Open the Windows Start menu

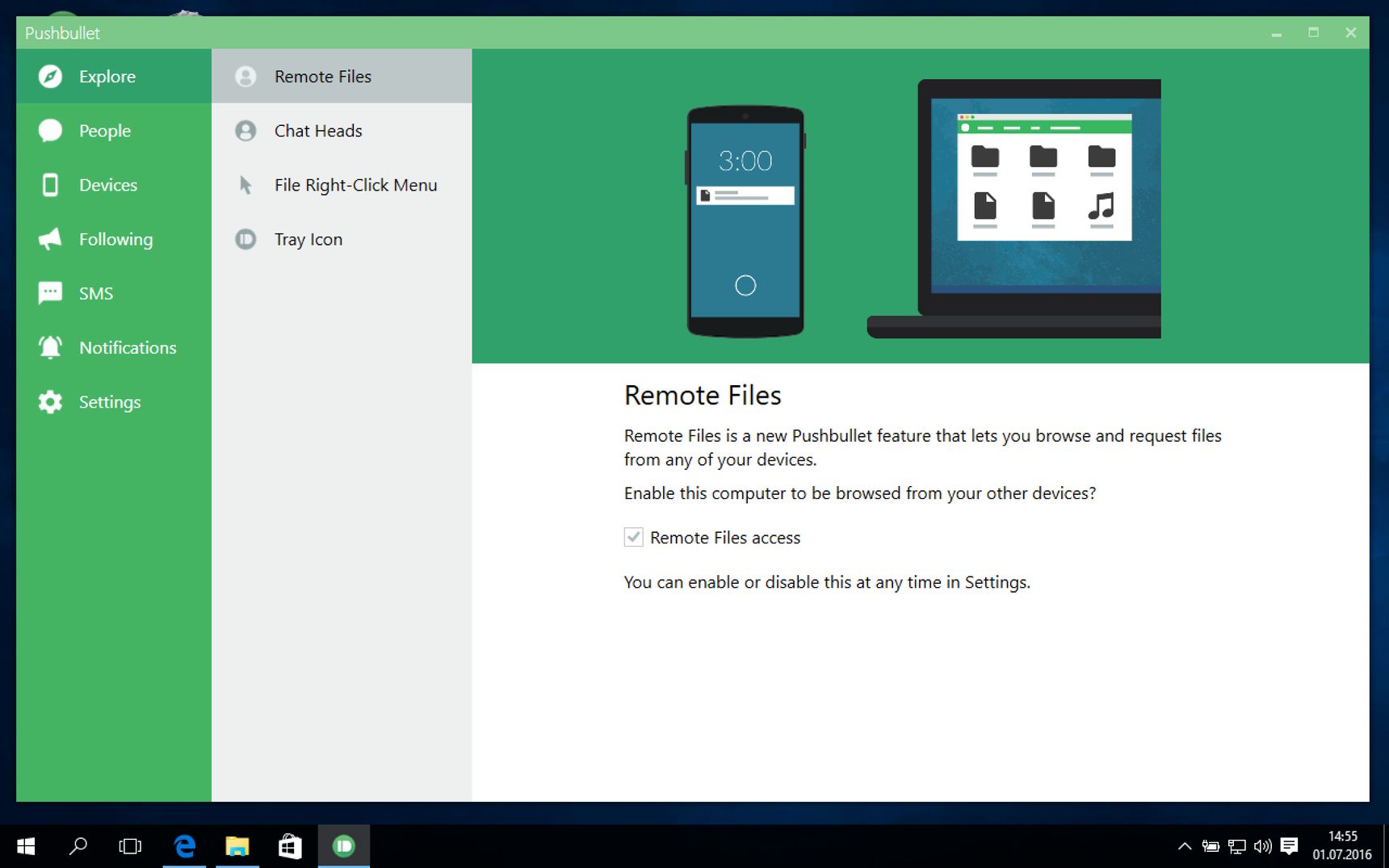click(x=26, y=846)
